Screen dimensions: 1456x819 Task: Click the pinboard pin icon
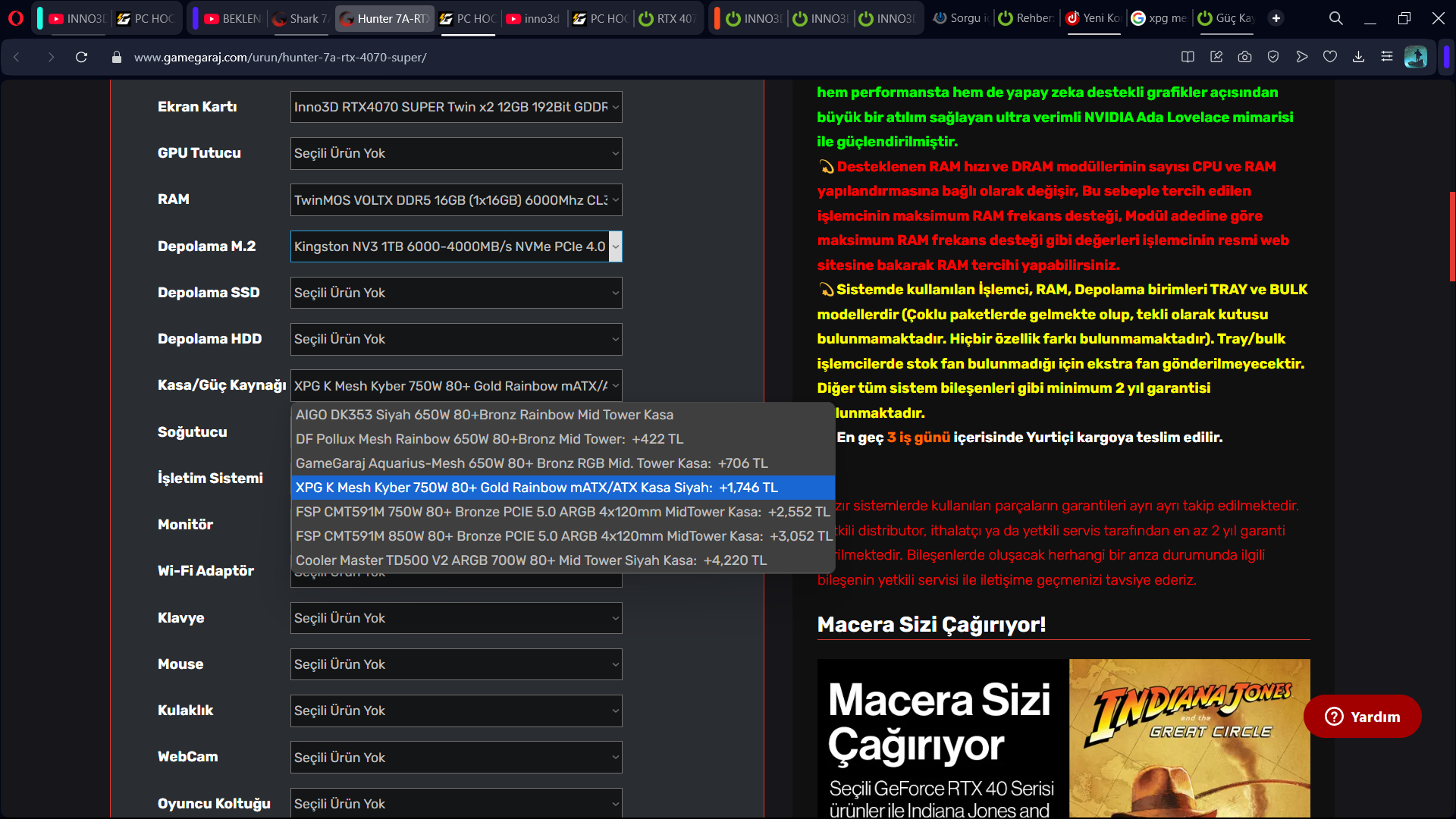point(1216,57)
